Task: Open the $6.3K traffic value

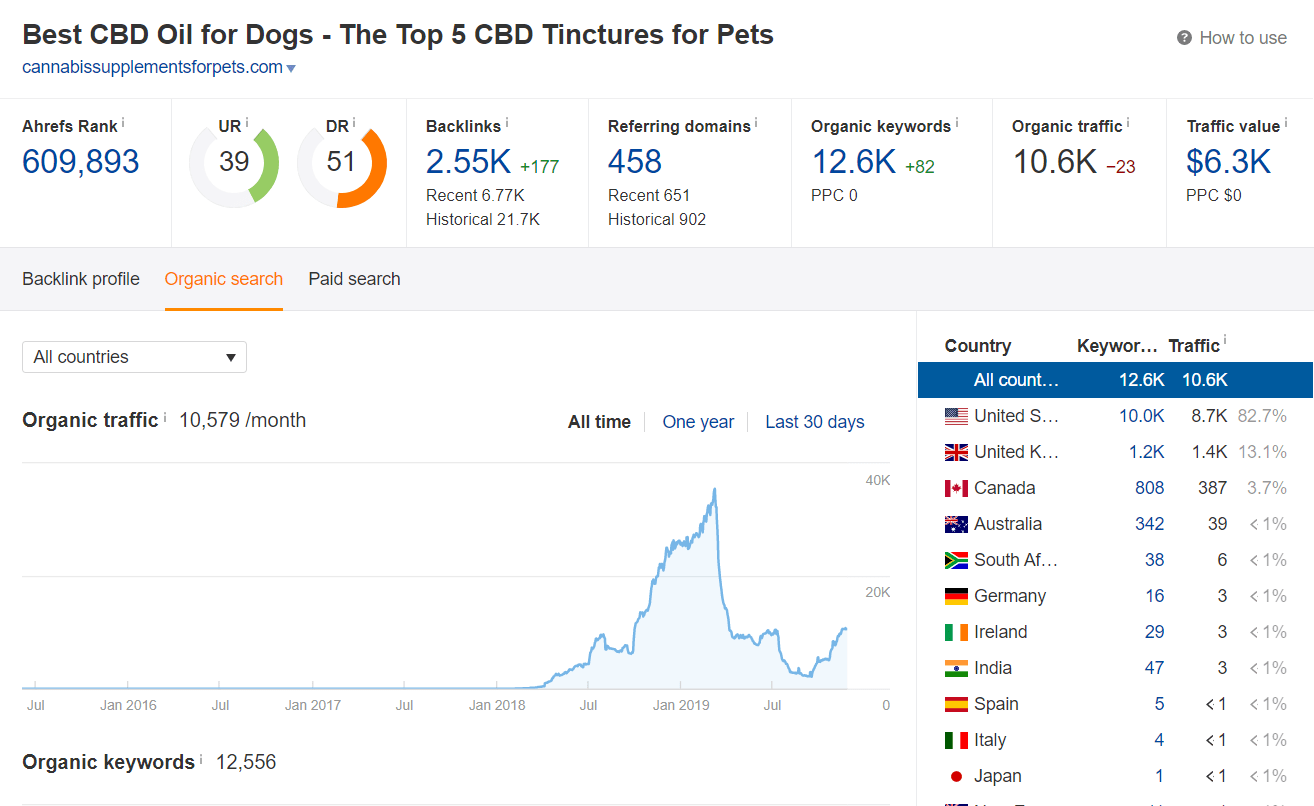Action: pyautogui.click(x=1229, y=162)
